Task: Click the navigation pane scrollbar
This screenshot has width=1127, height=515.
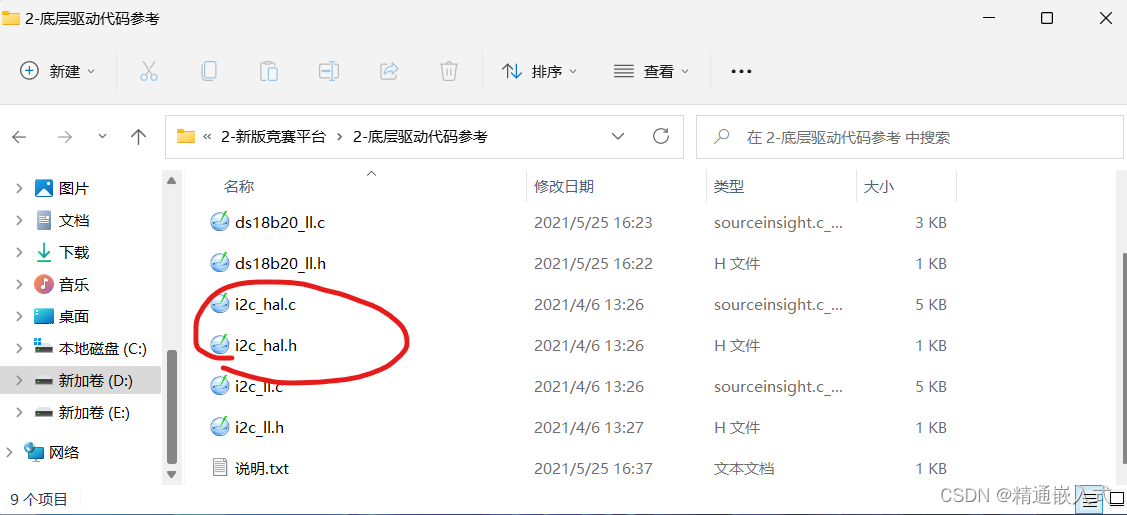Action: pos(171,406)
